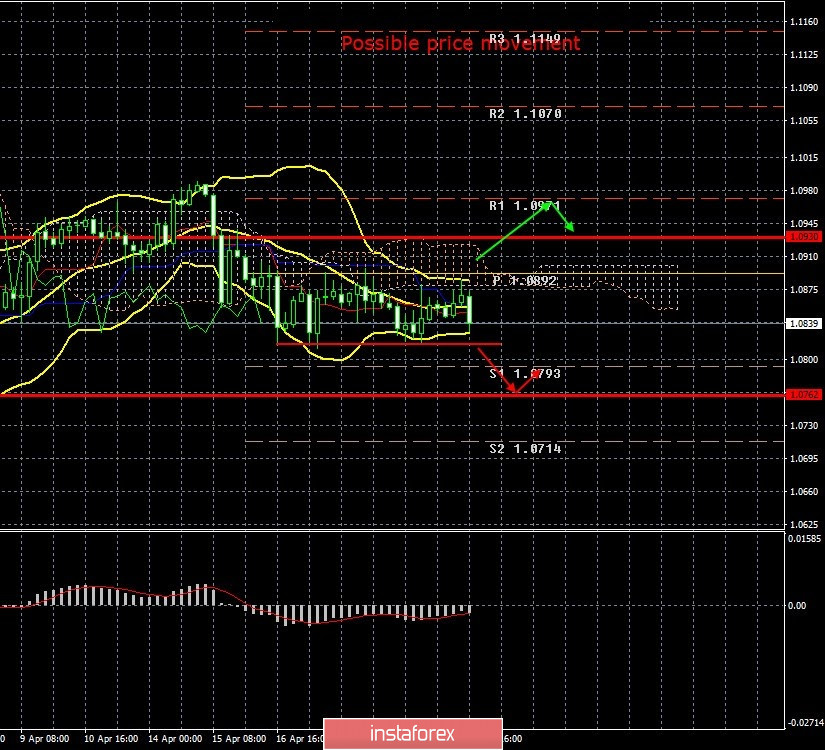Click the 1.1160 price axis value

[804, 22]
